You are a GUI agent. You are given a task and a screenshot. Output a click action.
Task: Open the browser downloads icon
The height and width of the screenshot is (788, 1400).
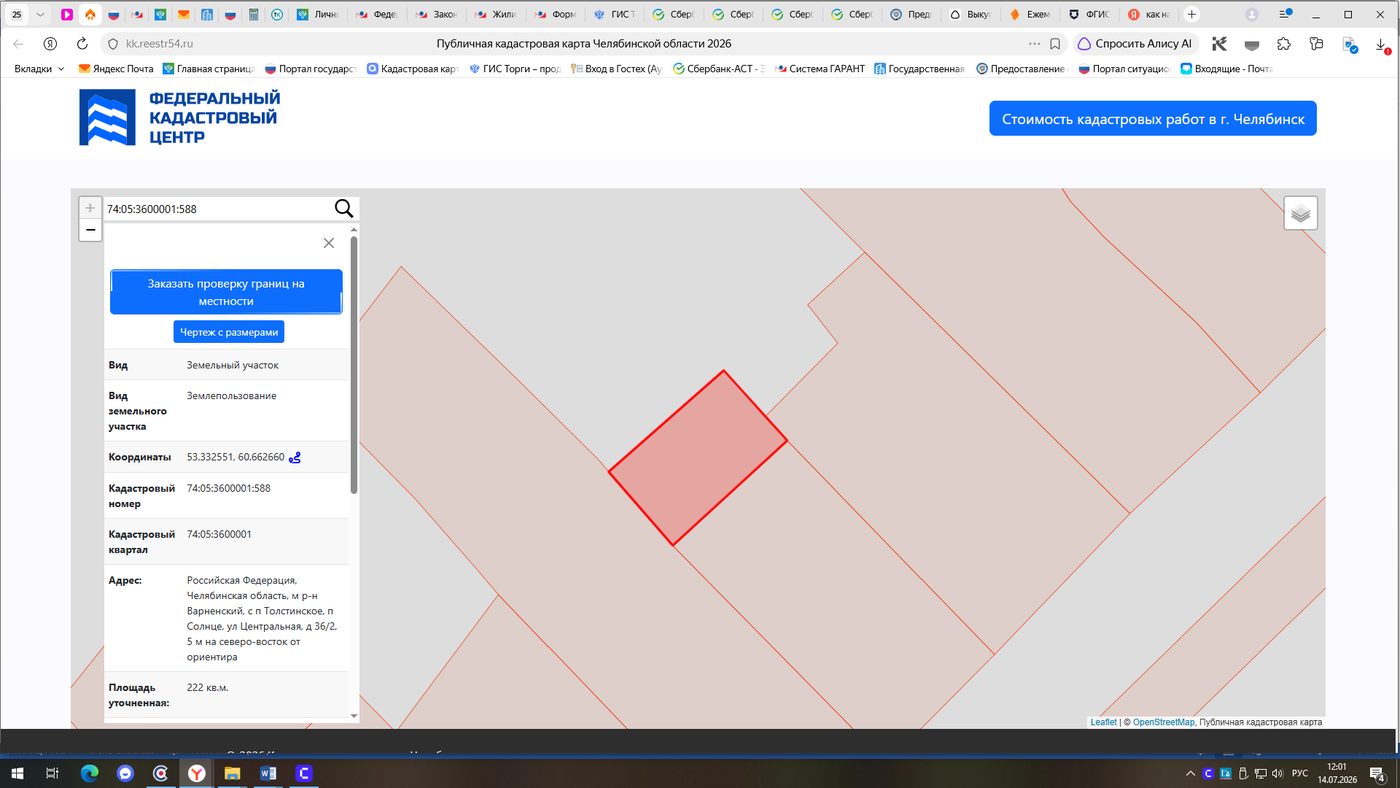click(x=1381, y=44)
